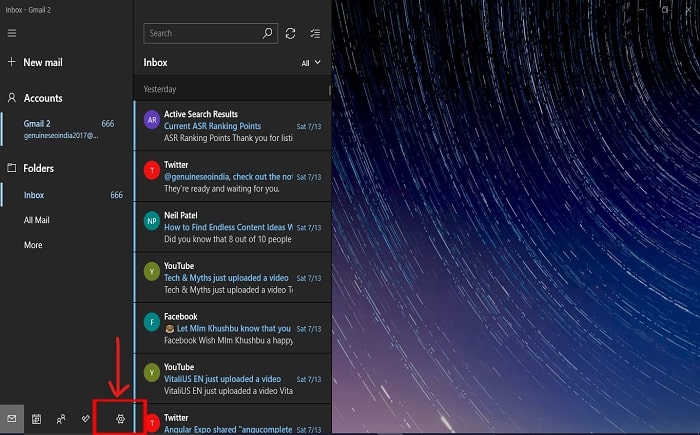This screenshot has width=700, height=435.
Task: Click the NP avatar of Neil Patel
Action: [152, 221]
